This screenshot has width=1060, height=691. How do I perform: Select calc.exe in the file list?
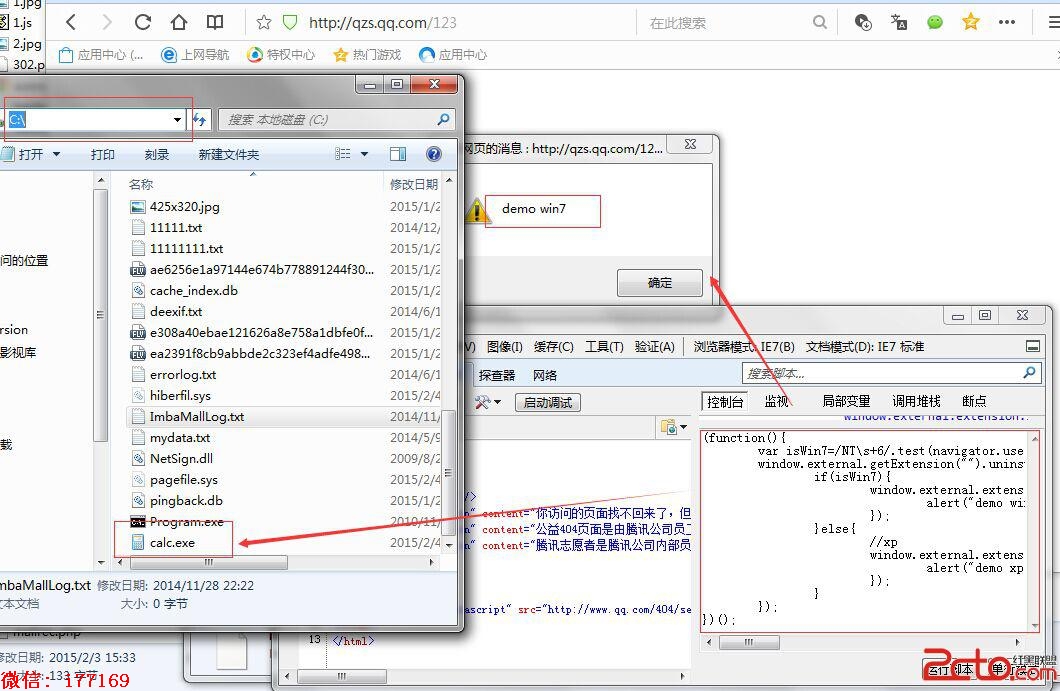[172, 543]
